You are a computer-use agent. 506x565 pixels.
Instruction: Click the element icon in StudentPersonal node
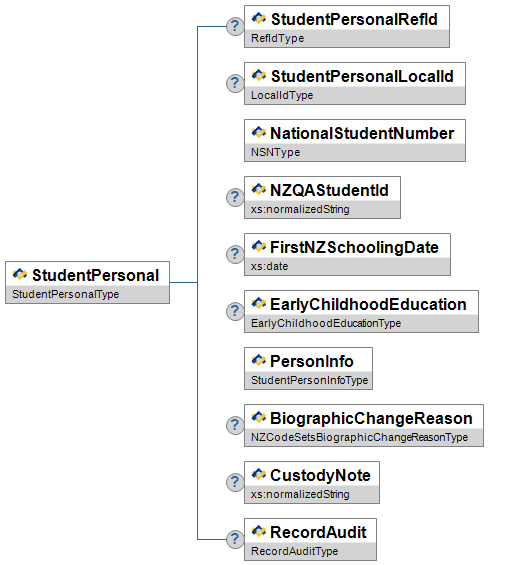(x=20, y=275)
